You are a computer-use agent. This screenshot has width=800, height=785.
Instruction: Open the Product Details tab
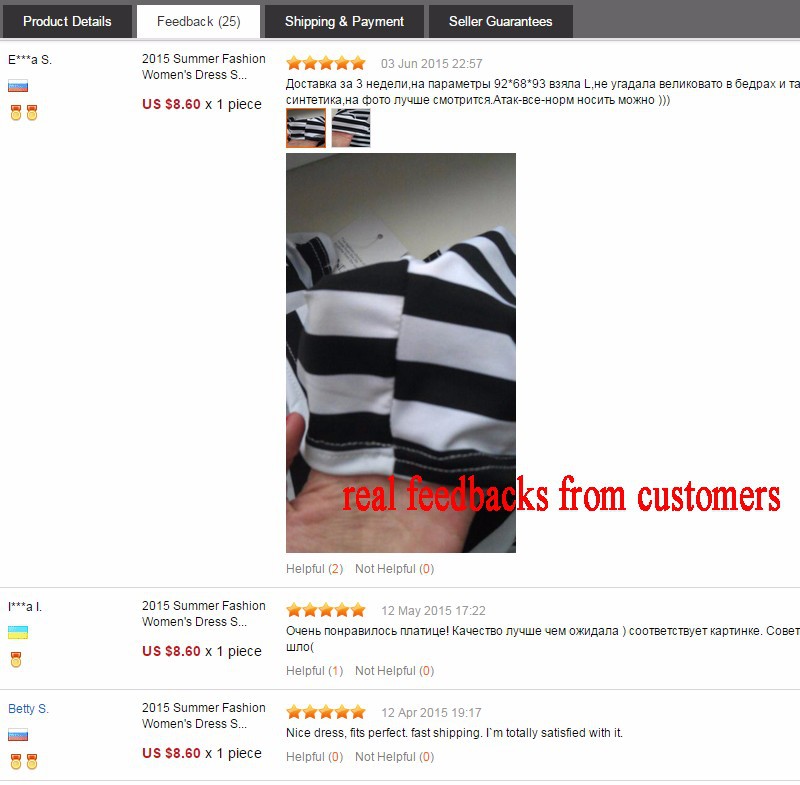tap(67, 21)
